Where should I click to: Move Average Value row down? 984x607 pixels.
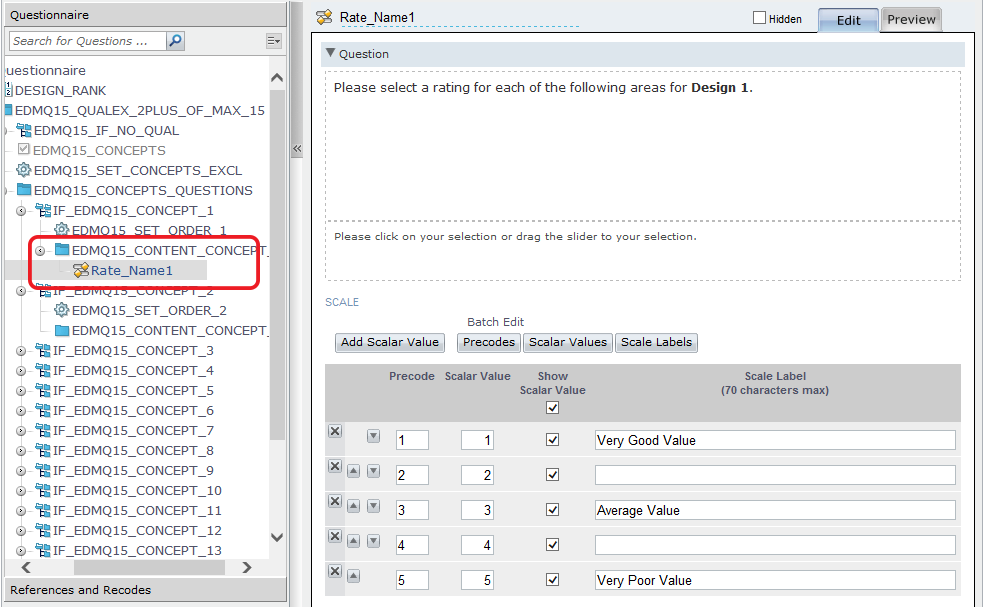pyautogui.click(x=373, y=506)
